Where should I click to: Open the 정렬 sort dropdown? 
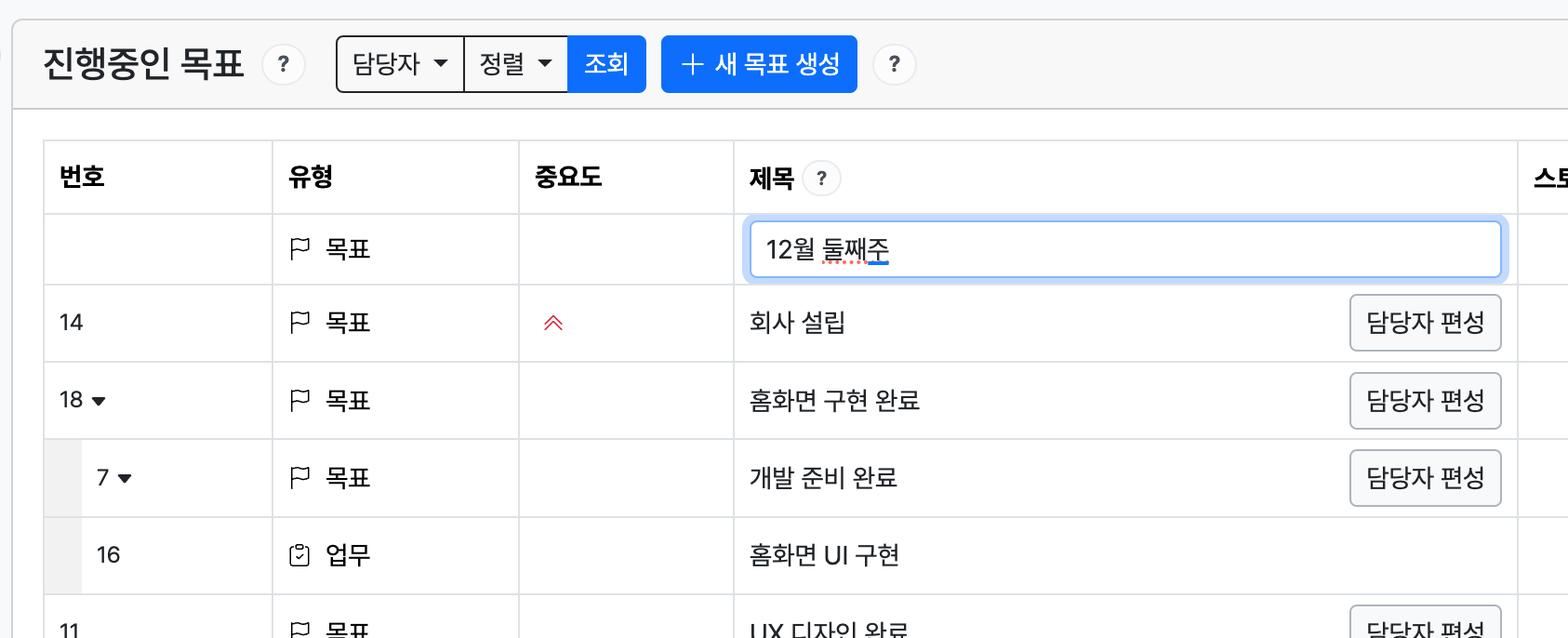point(516,64)
